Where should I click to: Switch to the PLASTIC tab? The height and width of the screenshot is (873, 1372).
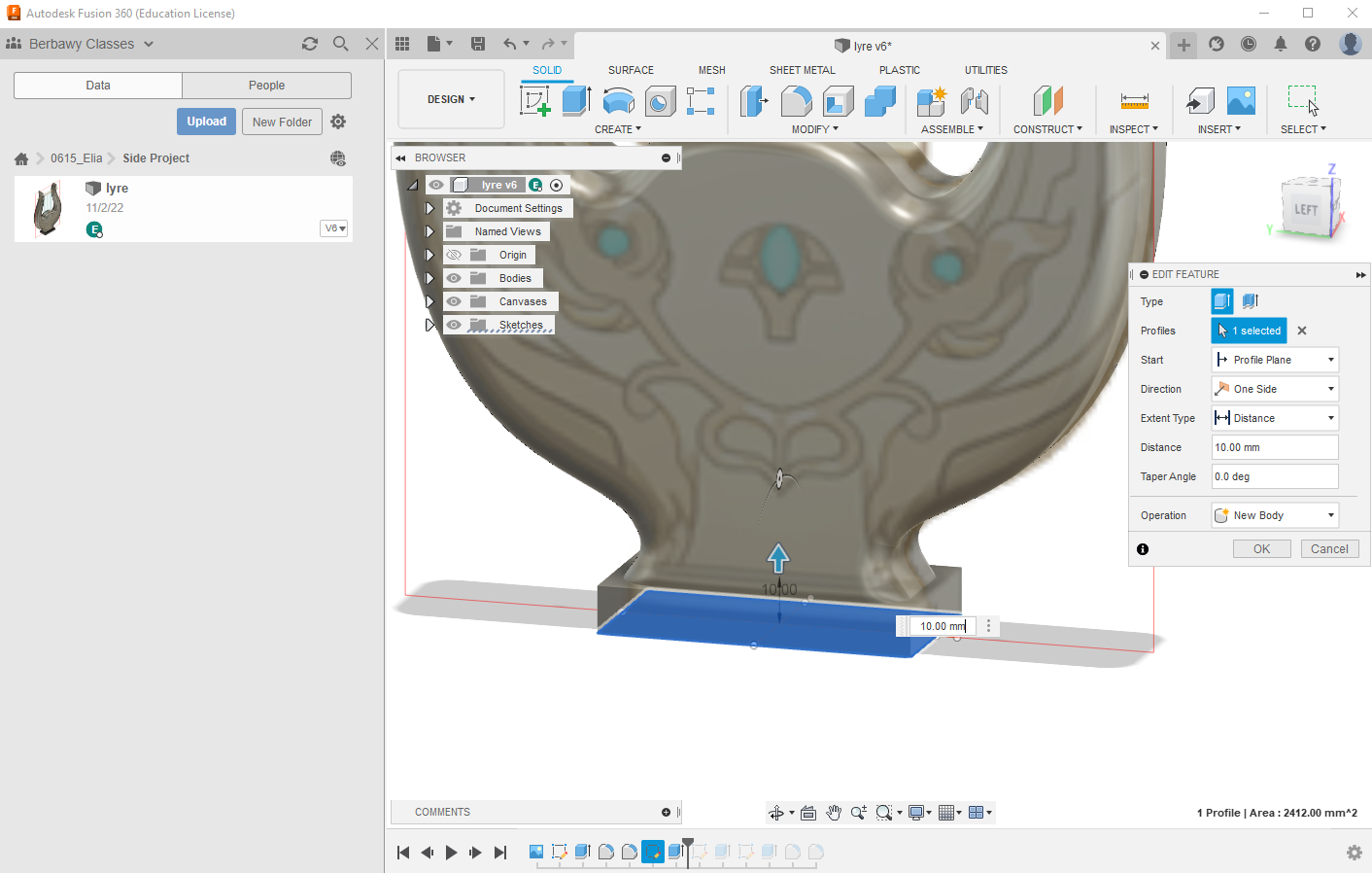tap(900, 70)
